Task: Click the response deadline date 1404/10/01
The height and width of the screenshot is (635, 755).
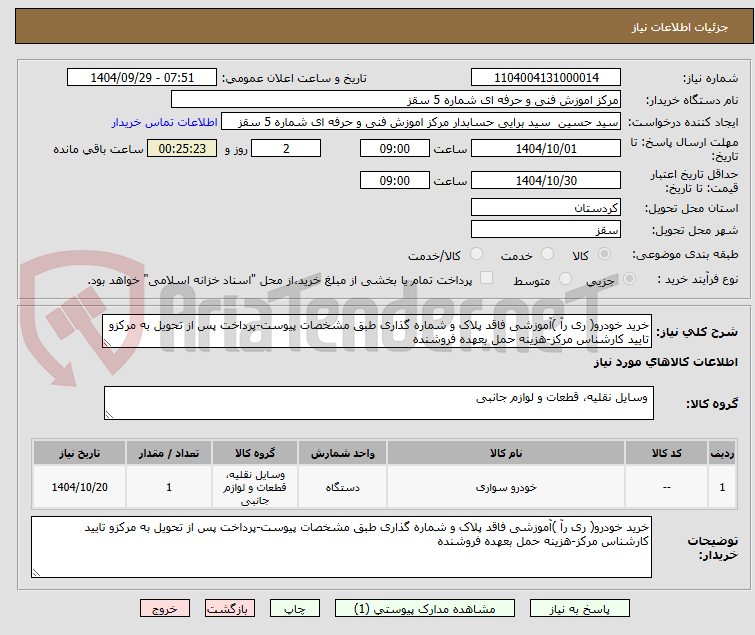Action: pos(546,148)
